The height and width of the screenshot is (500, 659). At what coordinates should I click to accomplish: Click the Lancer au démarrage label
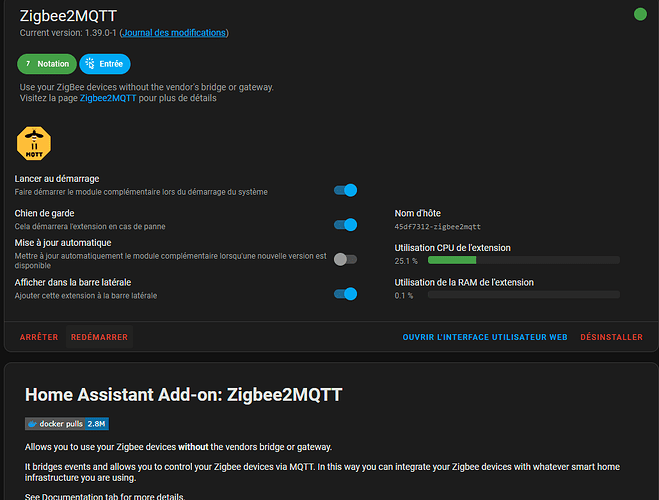[57, 179]
